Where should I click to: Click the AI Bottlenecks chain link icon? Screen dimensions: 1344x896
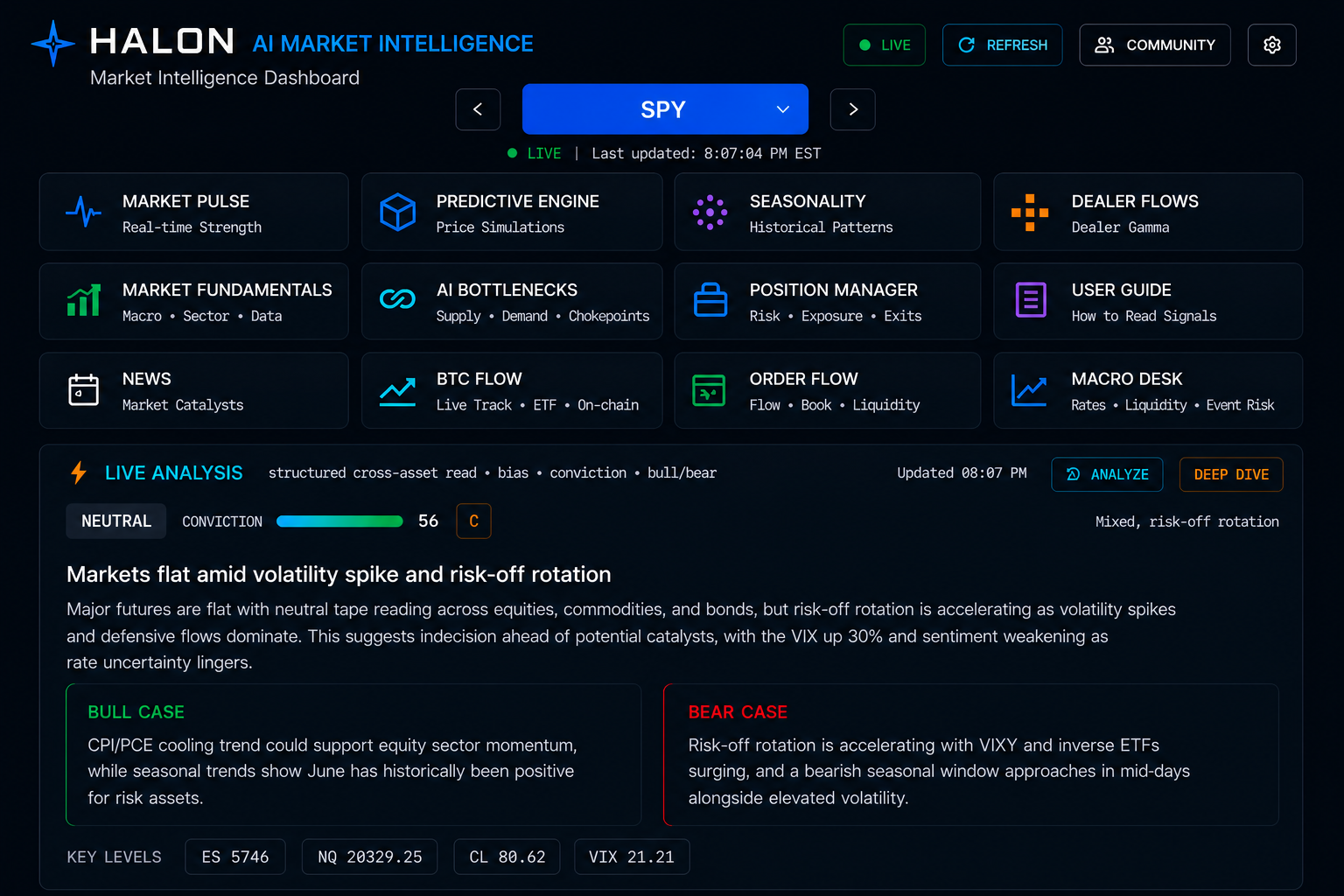pyautogui.click(x=397, y=299)
